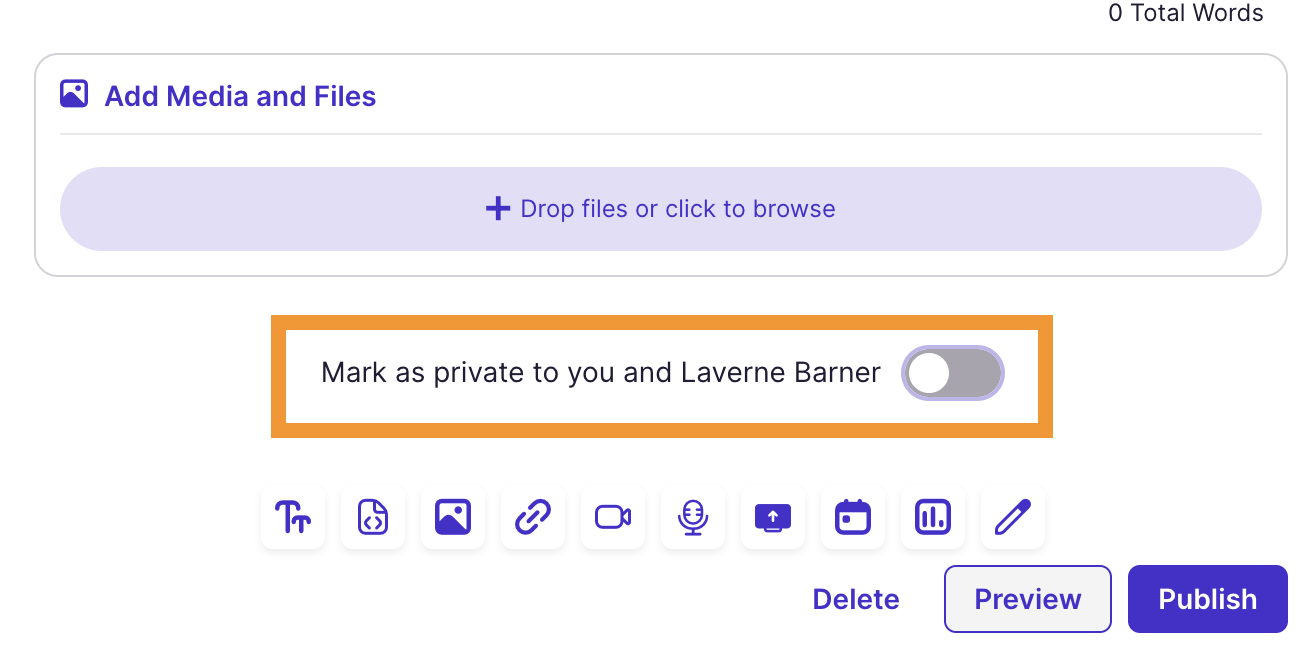Enable private visibility for Laverne Barner
This screenshot has height=650, width=1314.
(x=952, y=373)
